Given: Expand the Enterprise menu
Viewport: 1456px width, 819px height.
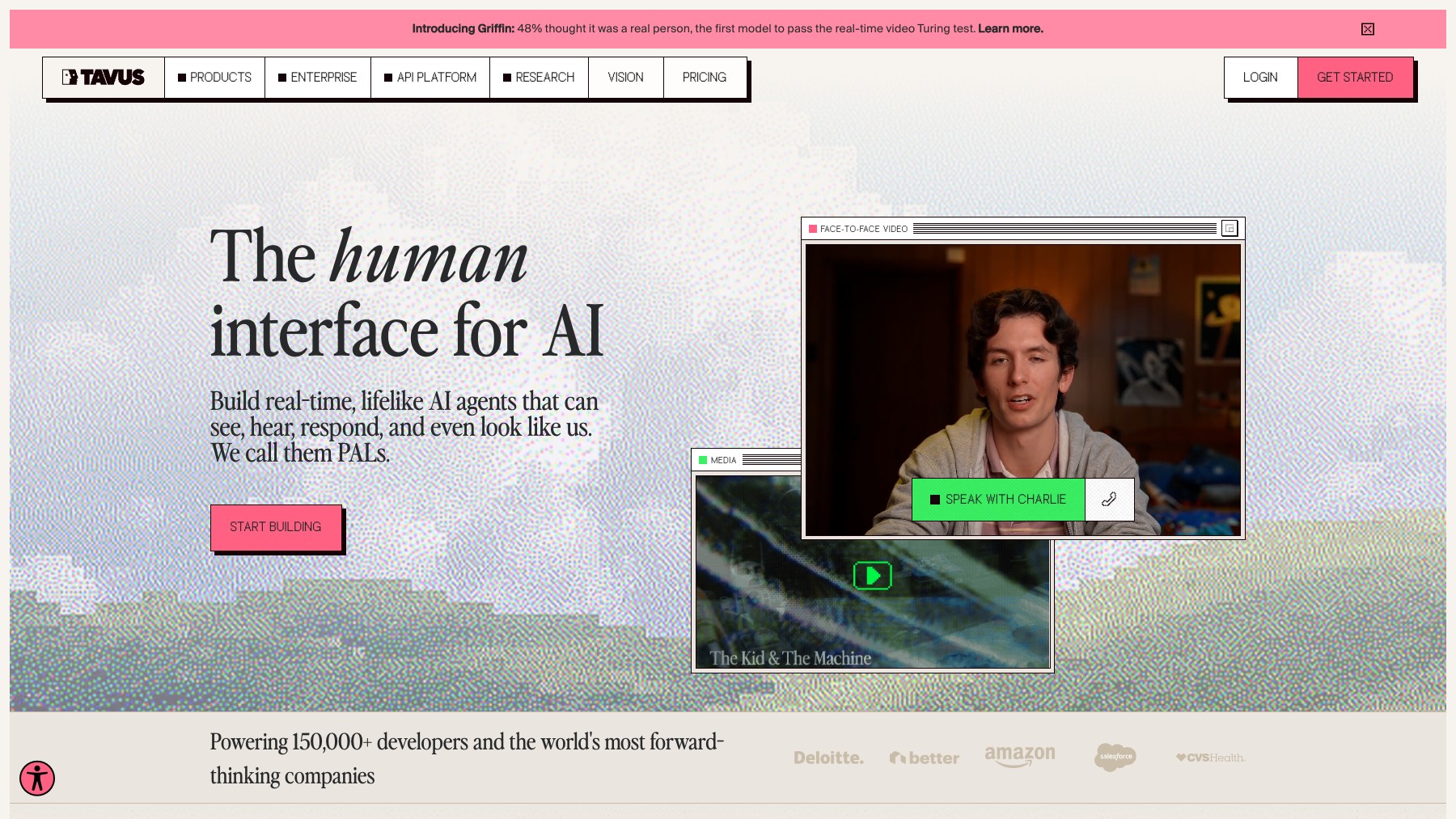Looking at the screenshot, I should click(x=317, y=78).
